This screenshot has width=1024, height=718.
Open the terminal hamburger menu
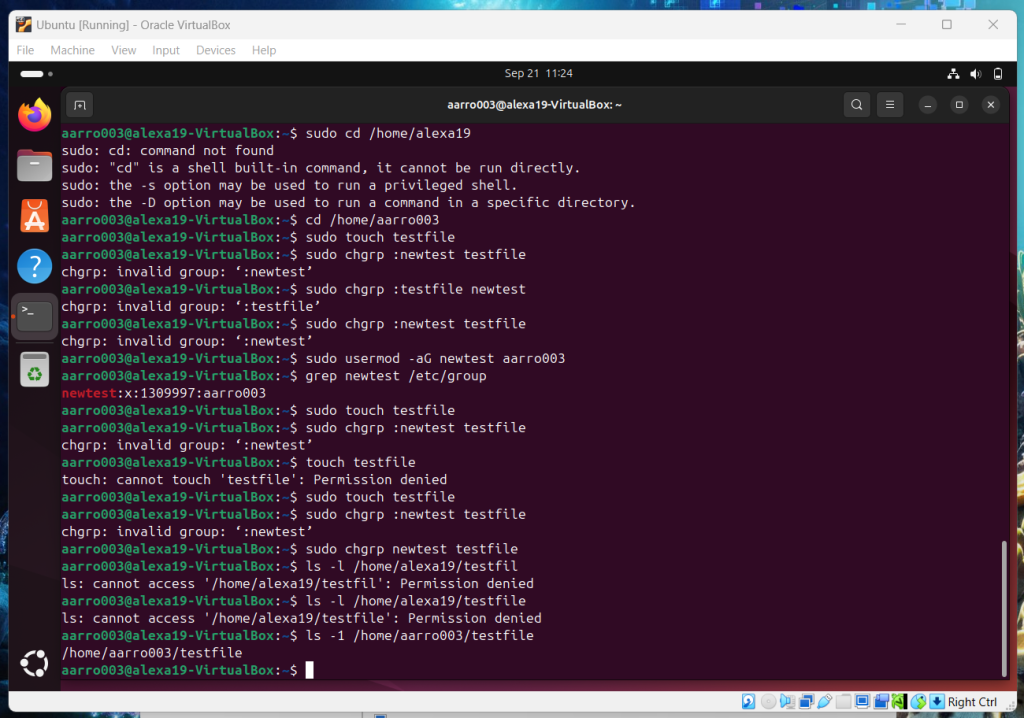coord(890,104)
